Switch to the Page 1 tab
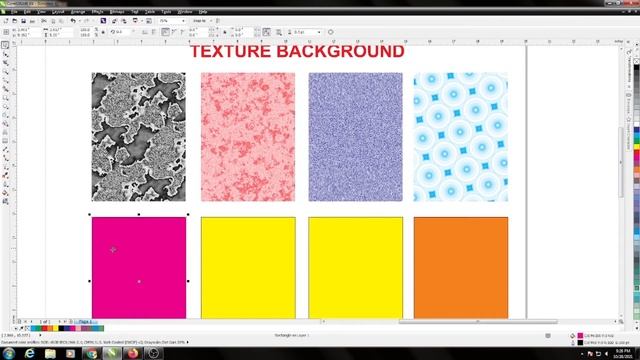 click(x=85, y=322)
